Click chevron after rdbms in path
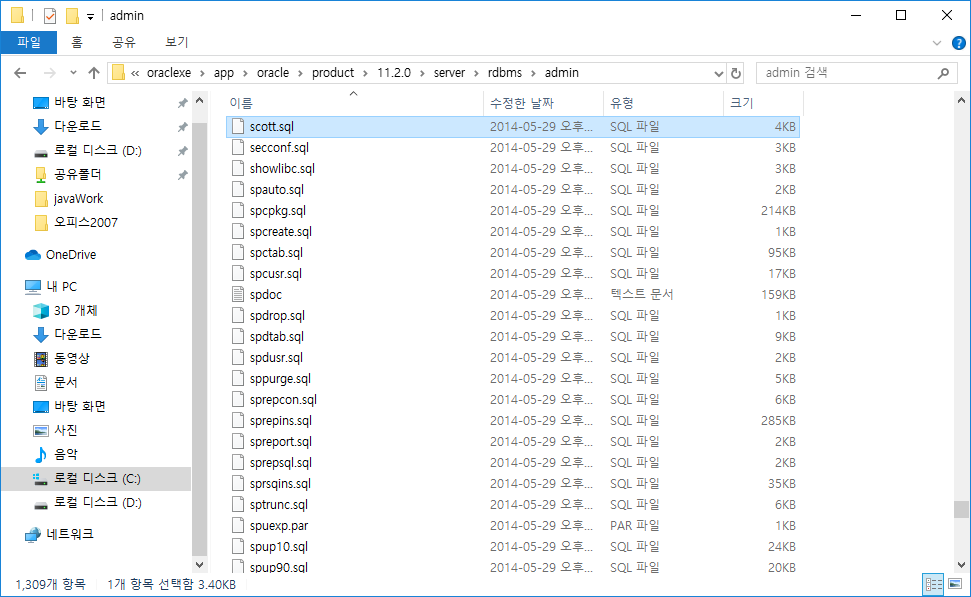Viewport: 971px width, 597px height. [x=533, y=73]
